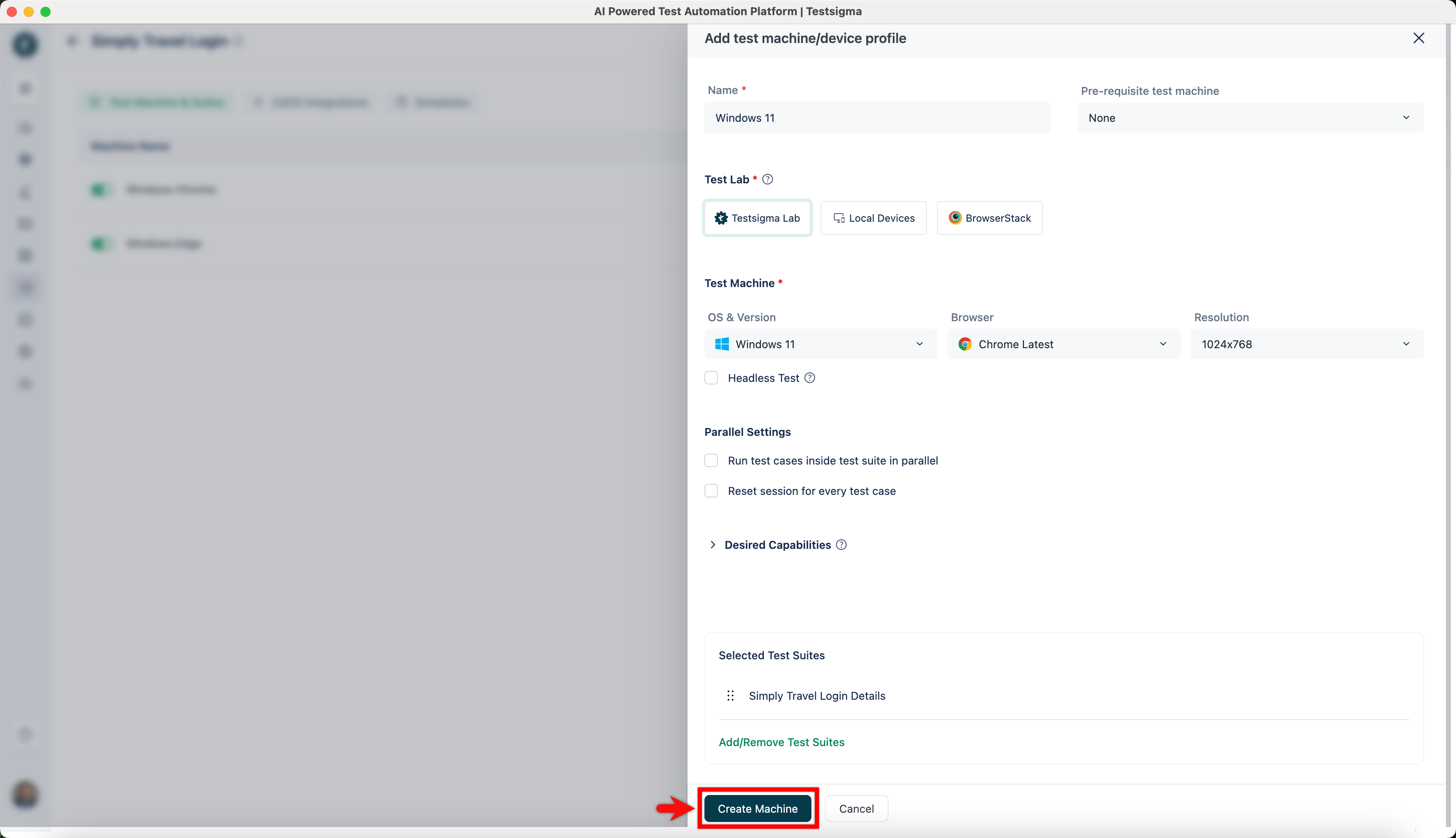Click the Add/Remove Test Suites link

(782, 742)
